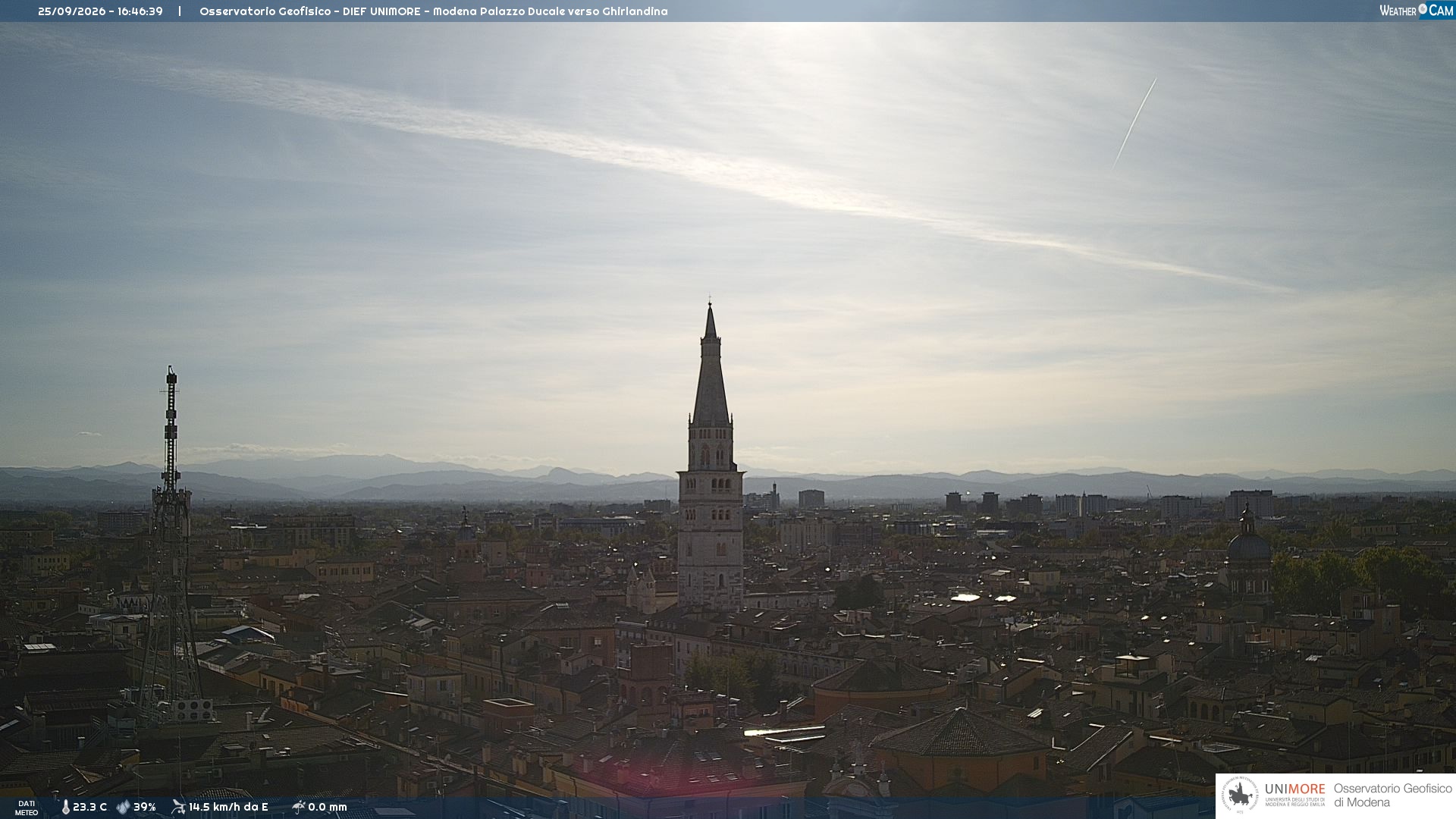Click the circular lens icon in WeatherCam logo
This screenshot has height=819, width=1456.
pyautogui.click(x=1423, y=9)
